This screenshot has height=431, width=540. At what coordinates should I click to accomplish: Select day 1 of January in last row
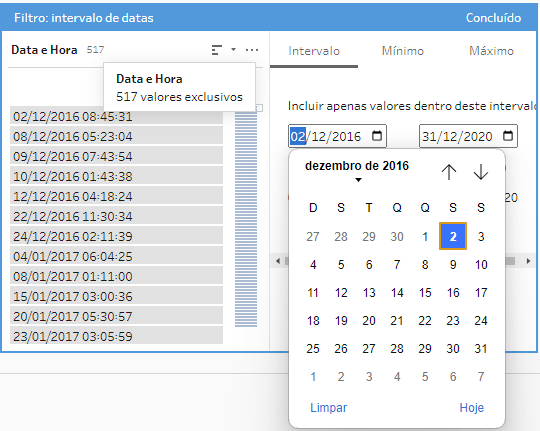coord(313,376)
